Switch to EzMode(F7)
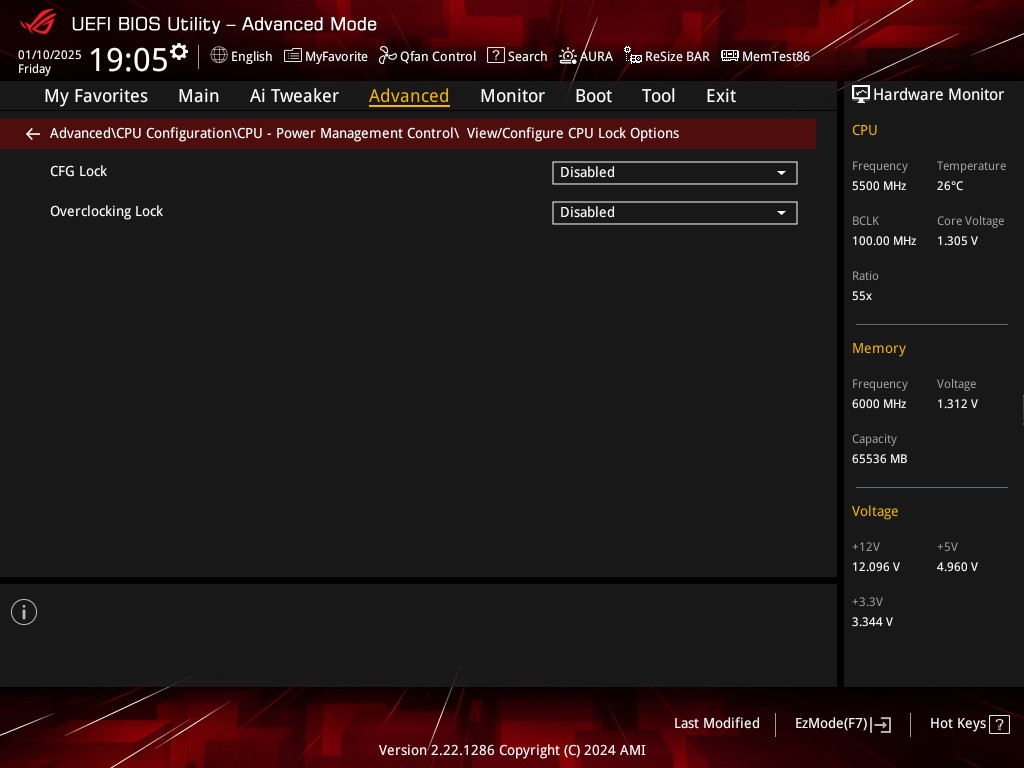1024x768 pixels. [x=842, y=724]
